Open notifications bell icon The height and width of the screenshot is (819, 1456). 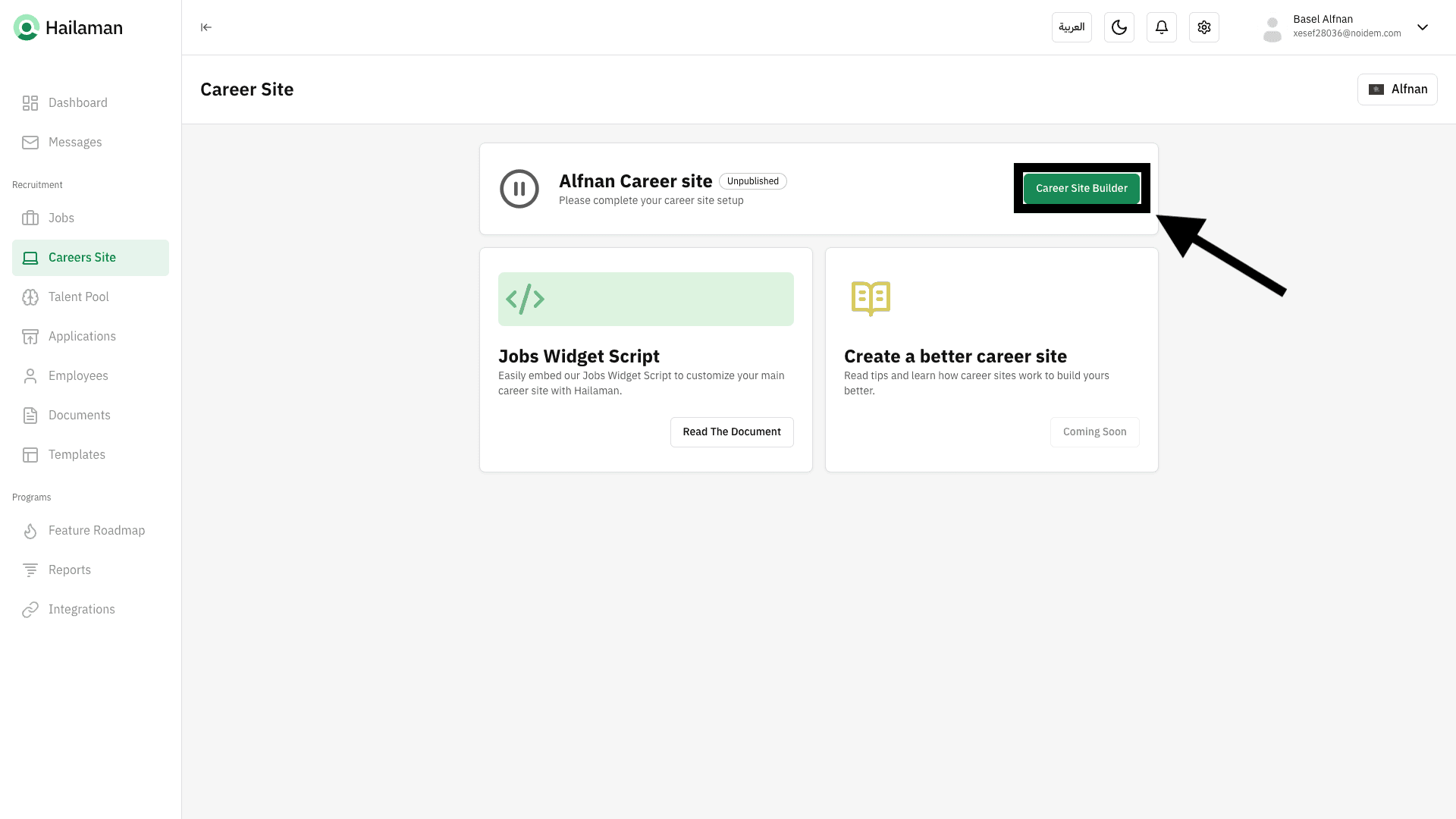1161,27
